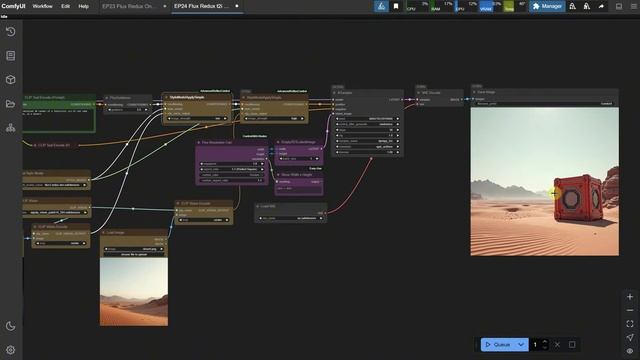Open the KSampler sampler_name dropdown
Image resolution: width=640 pixels, height=360 pixels.
pos(367,141)
